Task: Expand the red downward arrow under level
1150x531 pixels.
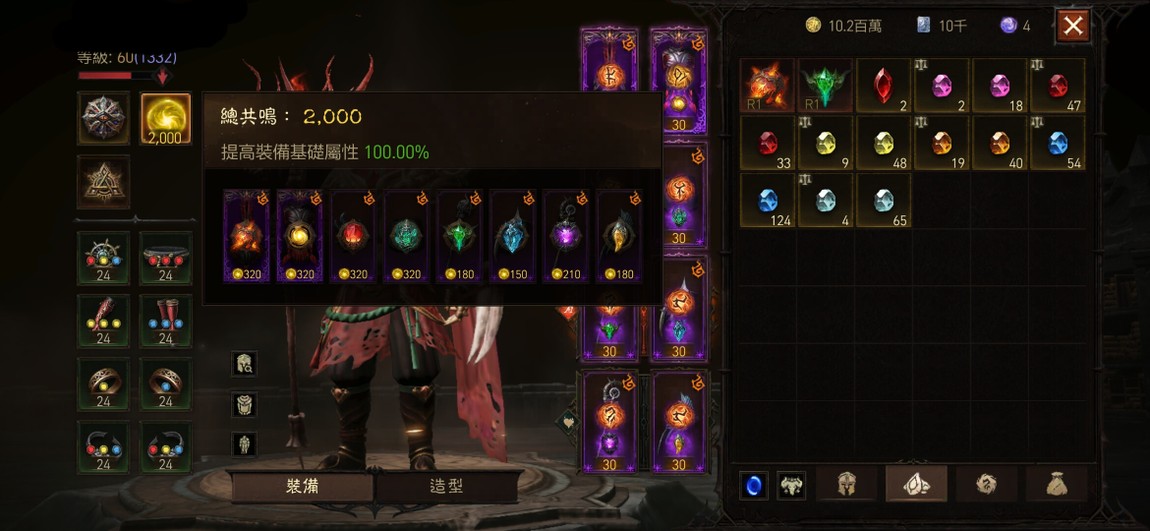Action: [x=163, y=76]
